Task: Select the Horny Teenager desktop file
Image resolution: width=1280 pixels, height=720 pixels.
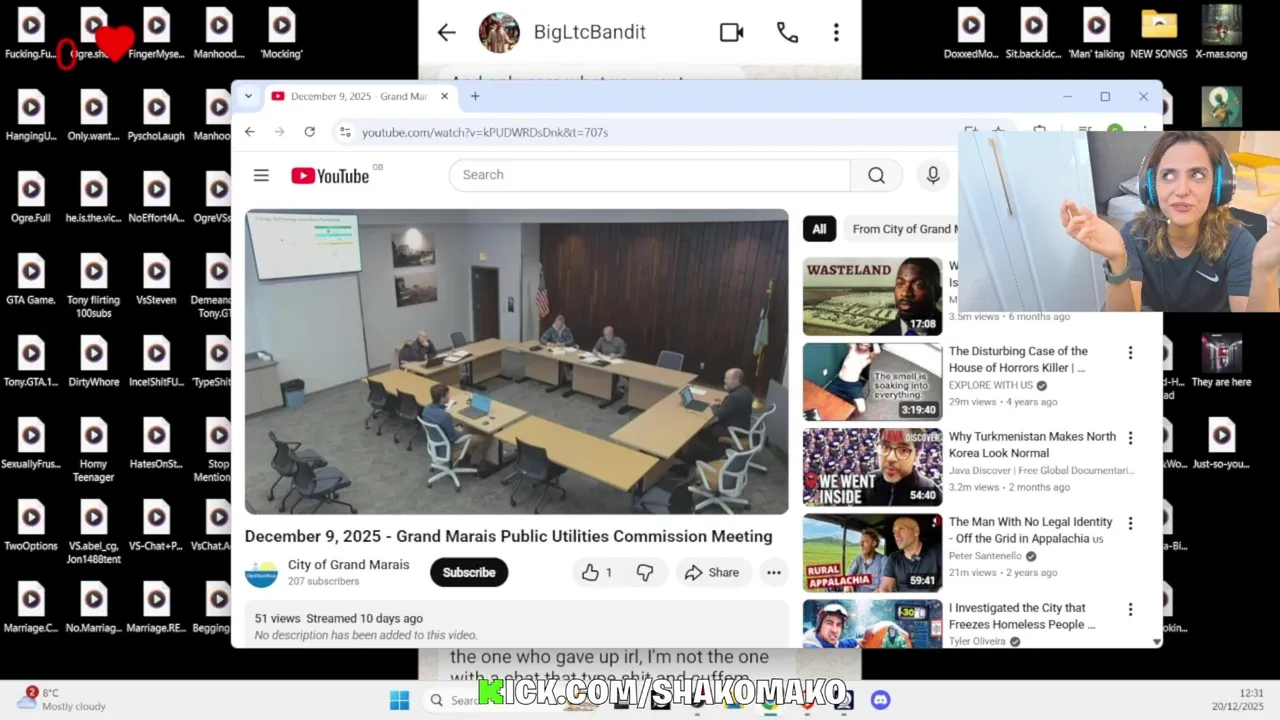Action: click(94, 450)
